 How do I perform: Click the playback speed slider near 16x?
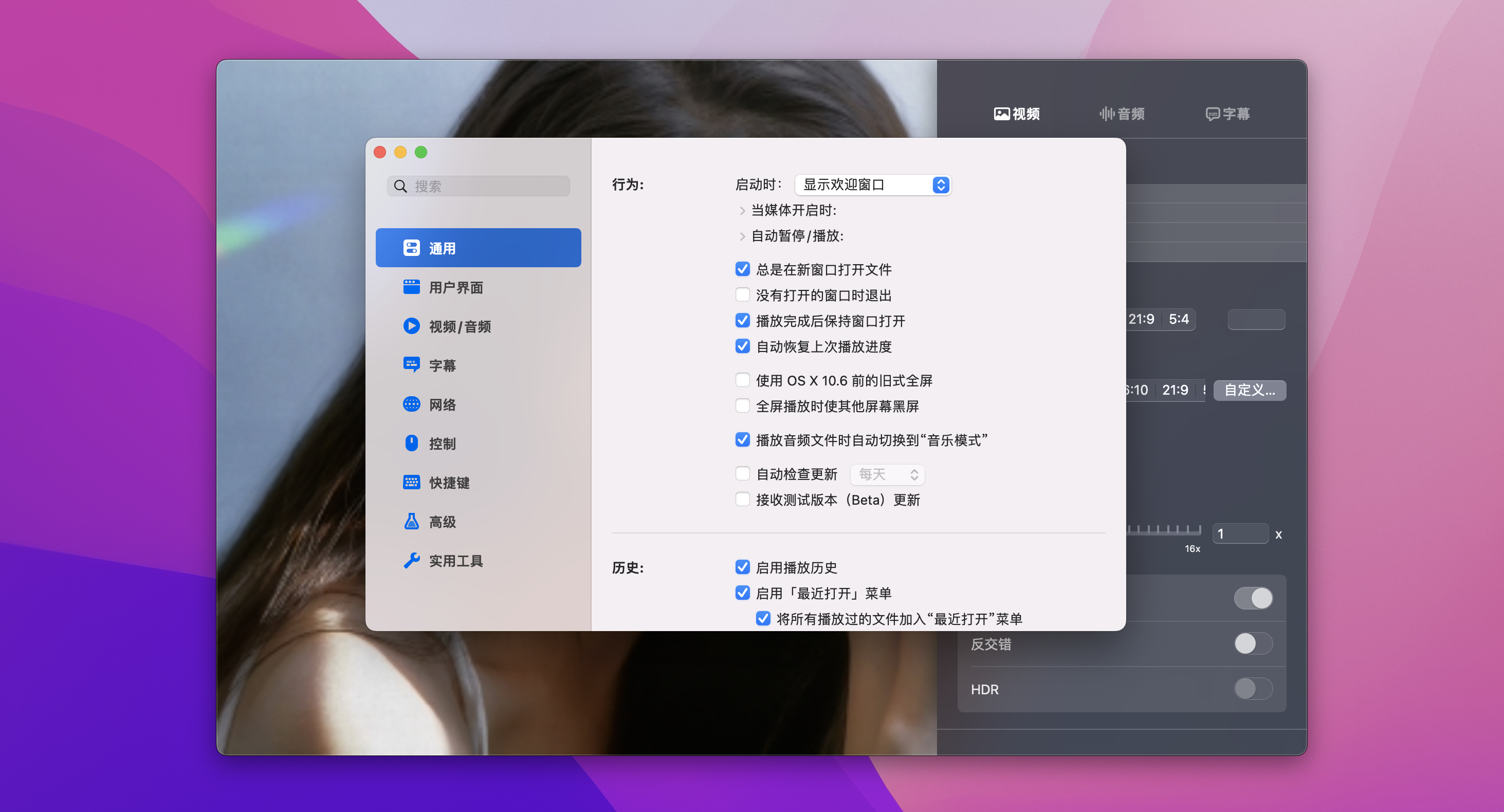coord(1165,530)
